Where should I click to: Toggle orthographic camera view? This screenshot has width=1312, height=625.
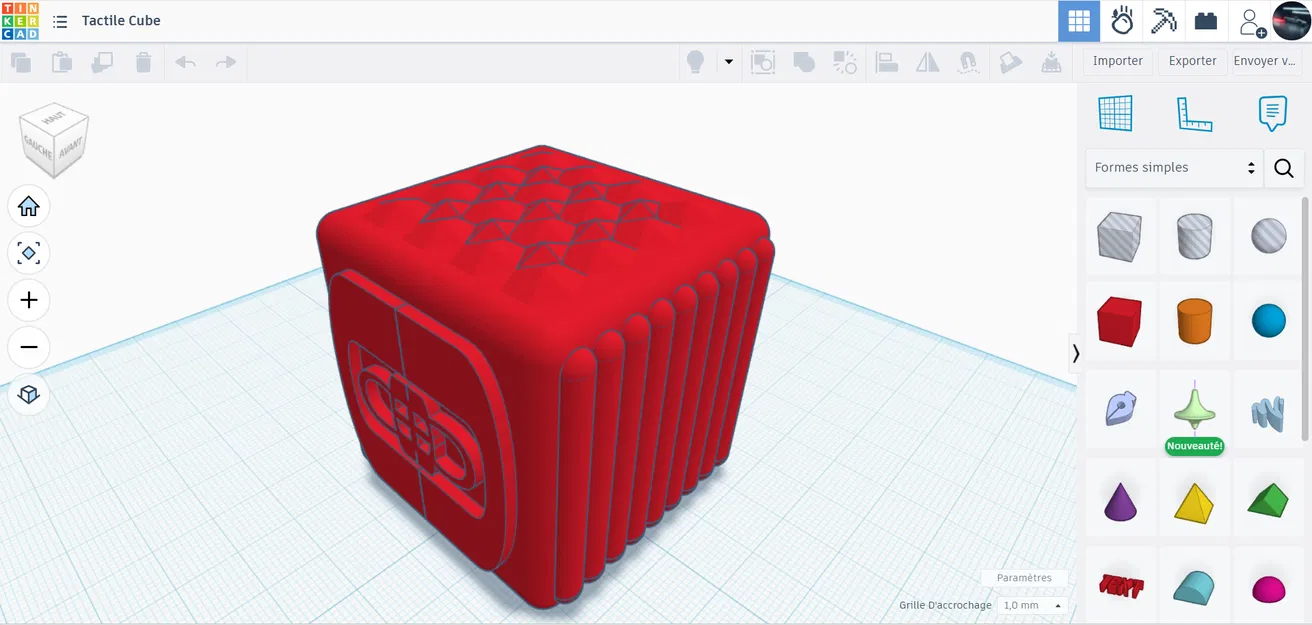click(29, 394)
